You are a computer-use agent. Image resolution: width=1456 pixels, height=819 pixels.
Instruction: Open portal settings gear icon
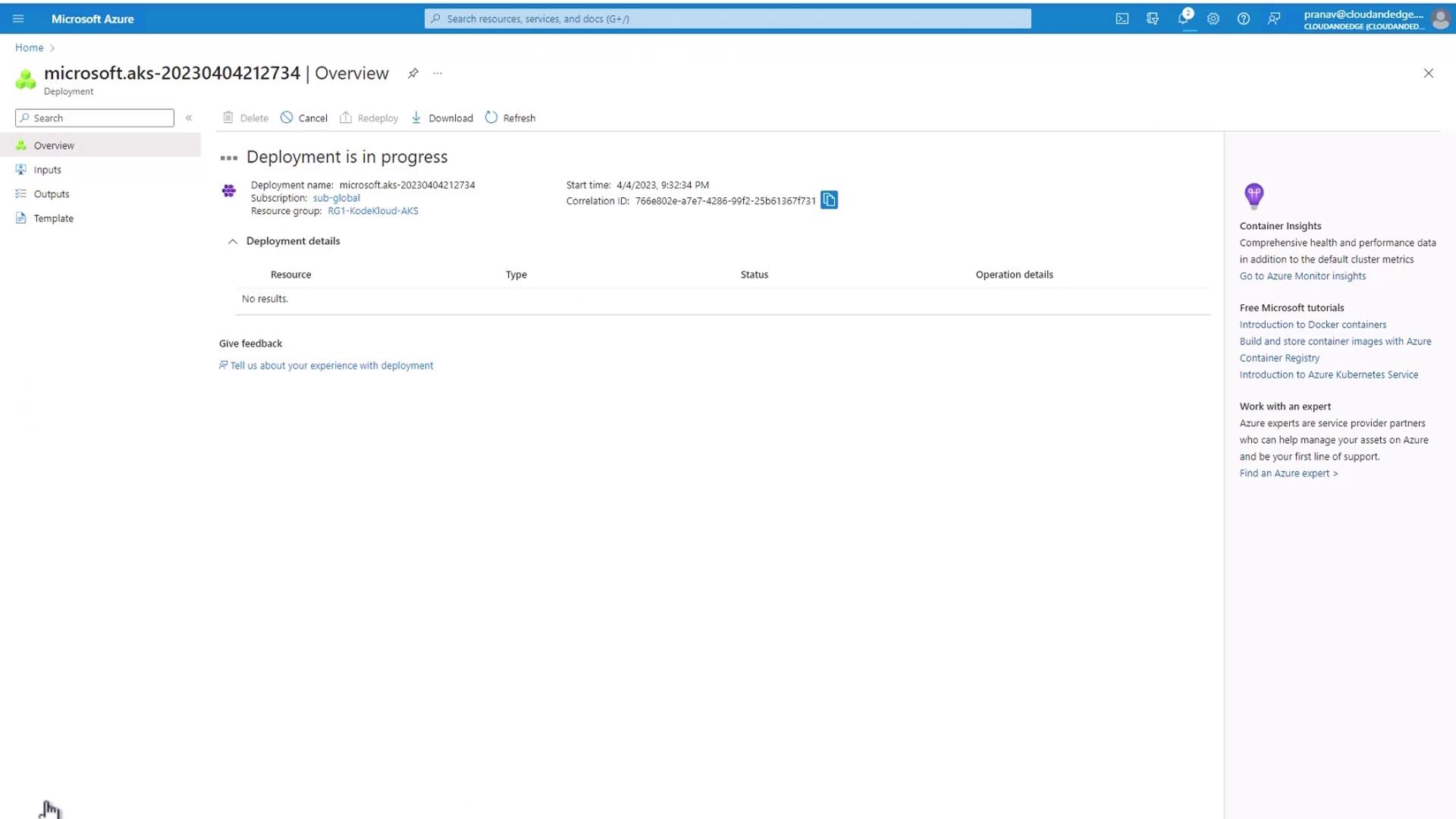pyautogui.click(x=1213, y=19)
